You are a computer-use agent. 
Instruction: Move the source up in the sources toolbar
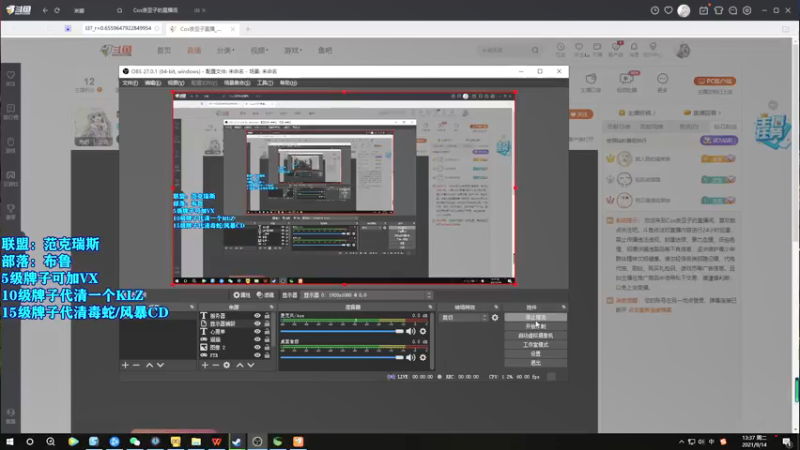click(x=240, y=365)
